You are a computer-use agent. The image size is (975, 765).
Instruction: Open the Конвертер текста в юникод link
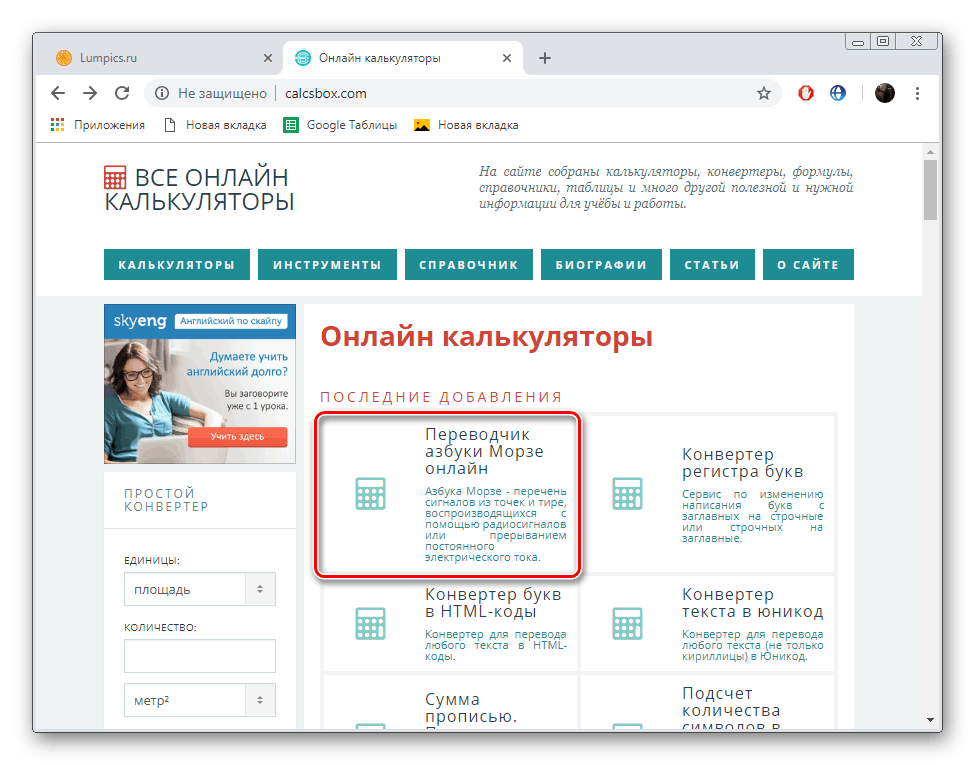click(752, 603)
